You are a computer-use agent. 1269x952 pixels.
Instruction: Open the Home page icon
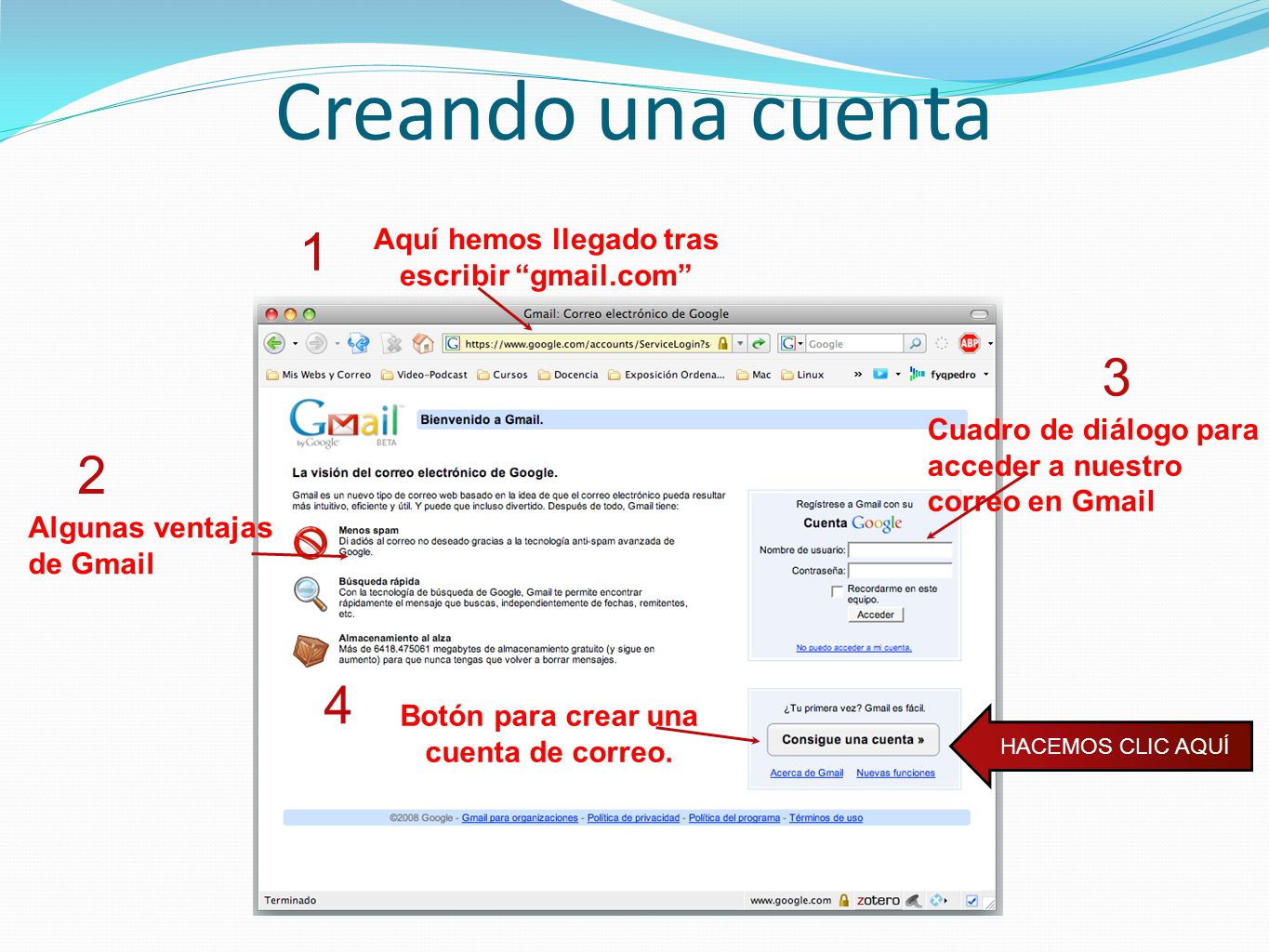(423, 344)
